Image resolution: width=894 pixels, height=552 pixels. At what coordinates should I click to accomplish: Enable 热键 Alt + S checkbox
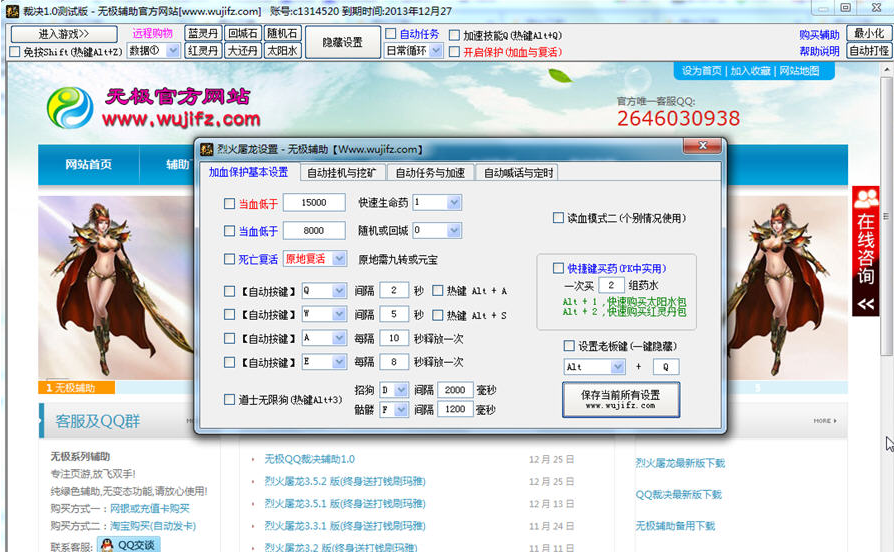click(437, 315)
